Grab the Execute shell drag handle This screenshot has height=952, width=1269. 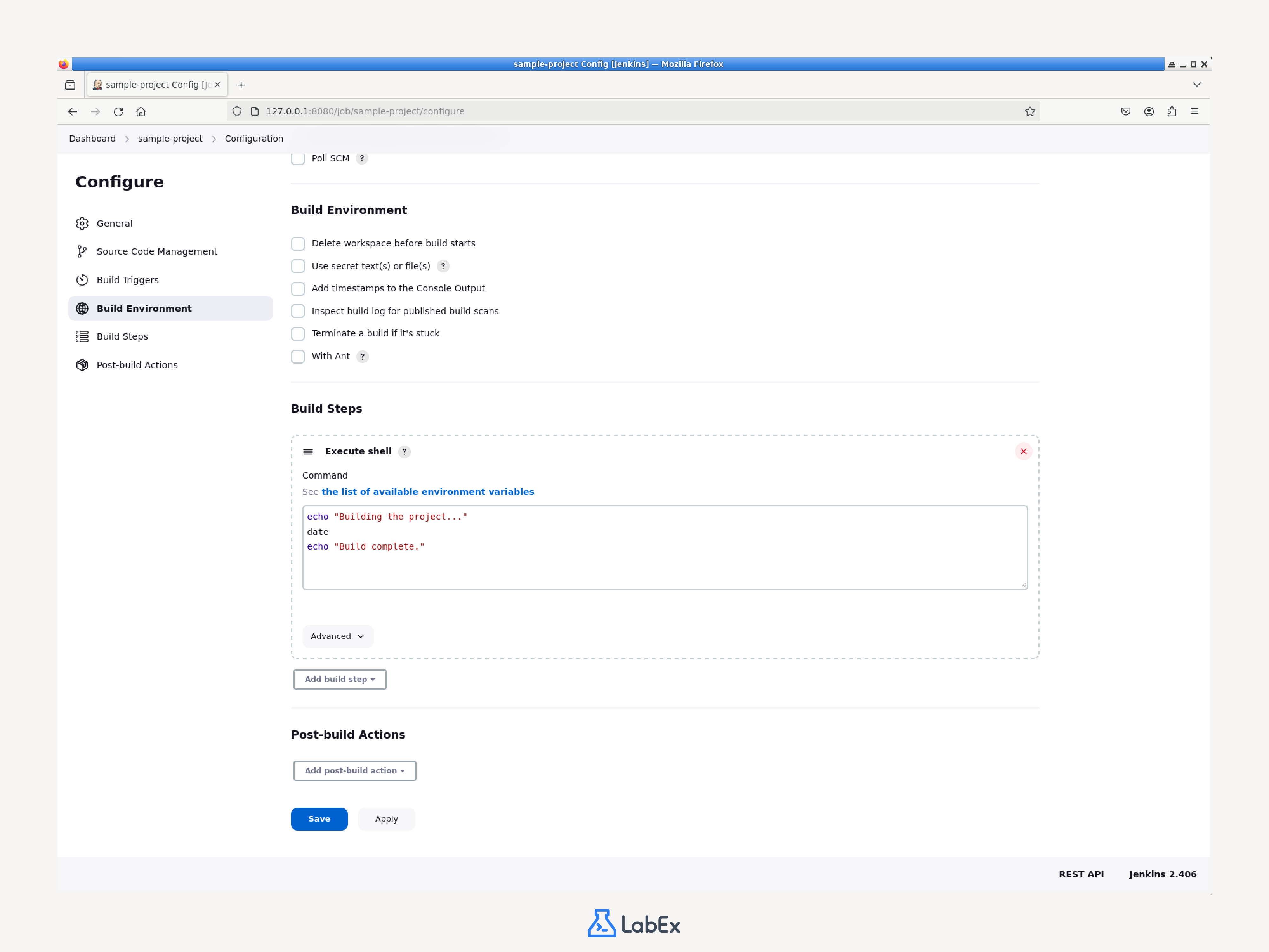[308, 451]
